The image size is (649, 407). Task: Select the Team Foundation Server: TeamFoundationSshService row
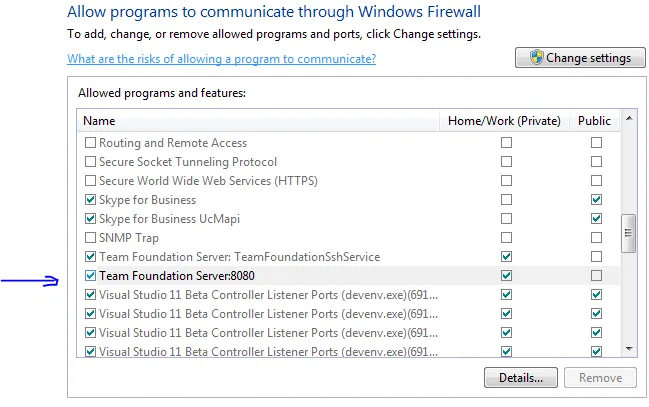[240, 257]
